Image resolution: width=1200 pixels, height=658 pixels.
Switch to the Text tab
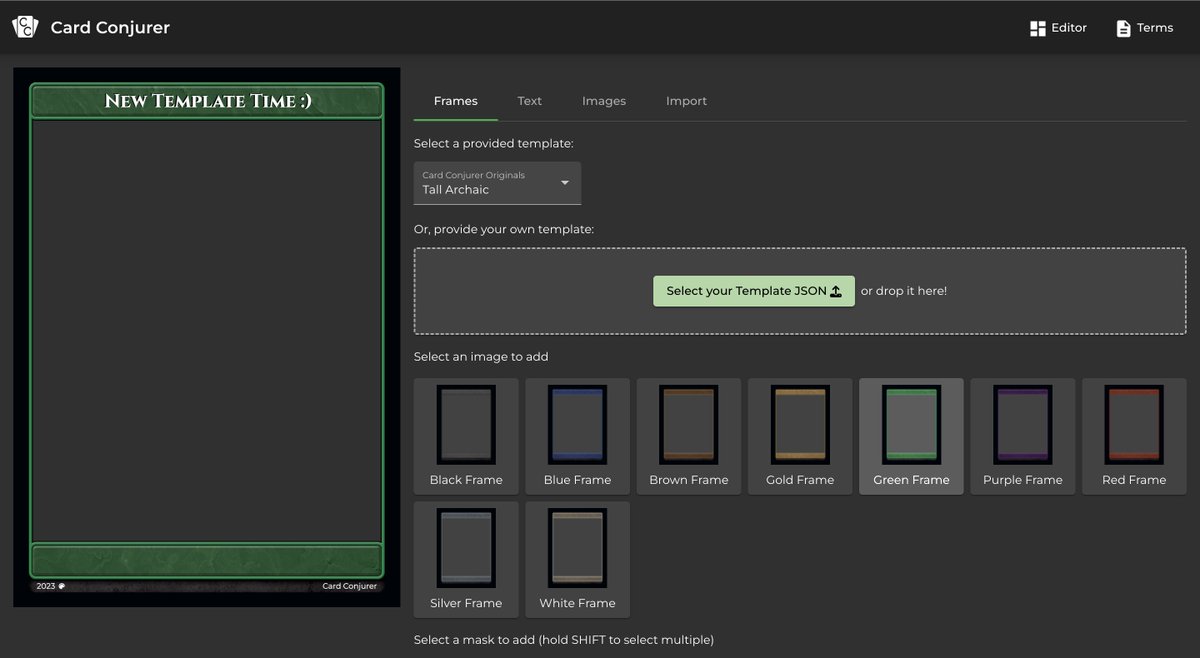(530, 101)
